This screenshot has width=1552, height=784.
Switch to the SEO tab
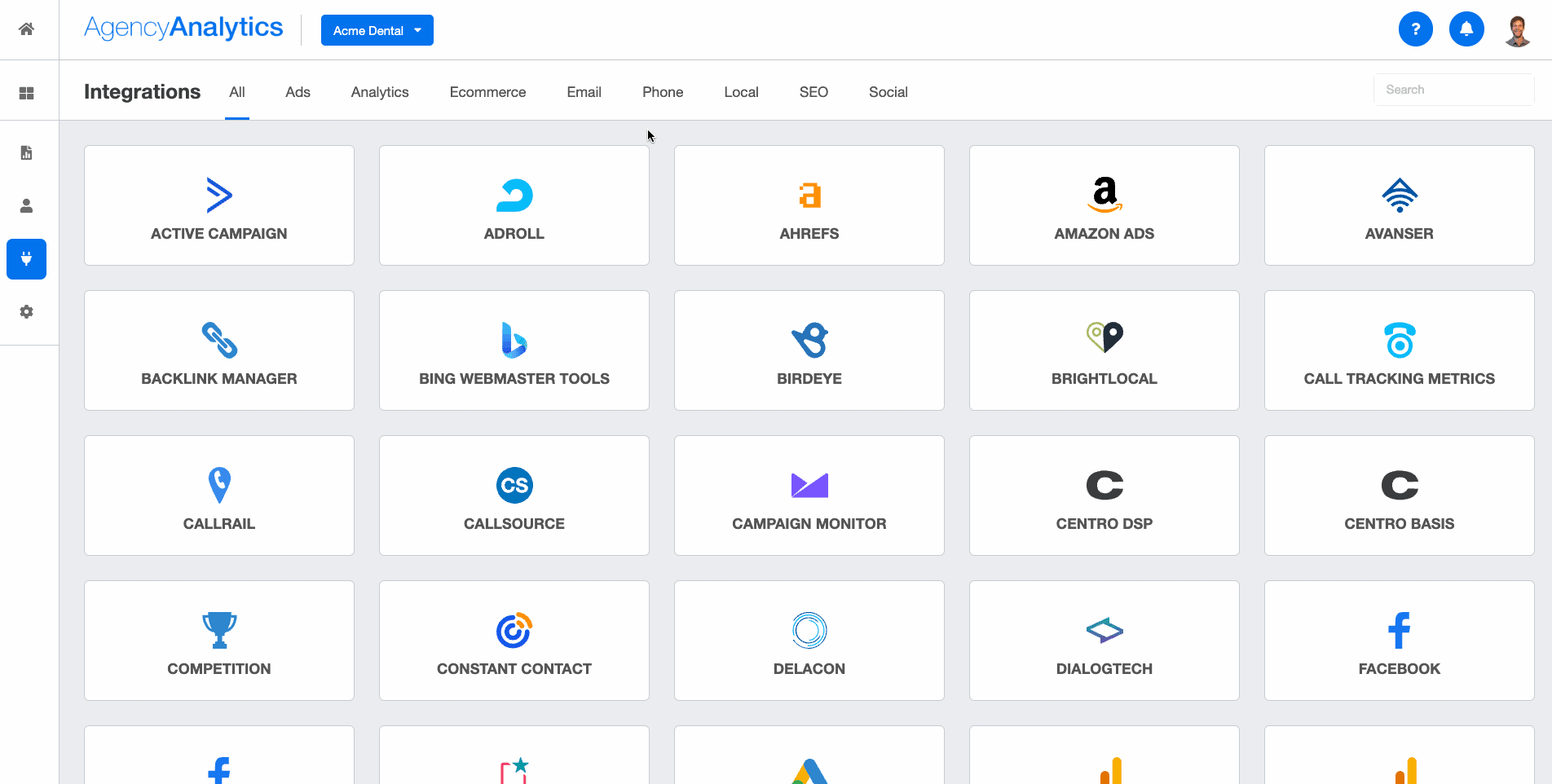click(x=813, y=92)
